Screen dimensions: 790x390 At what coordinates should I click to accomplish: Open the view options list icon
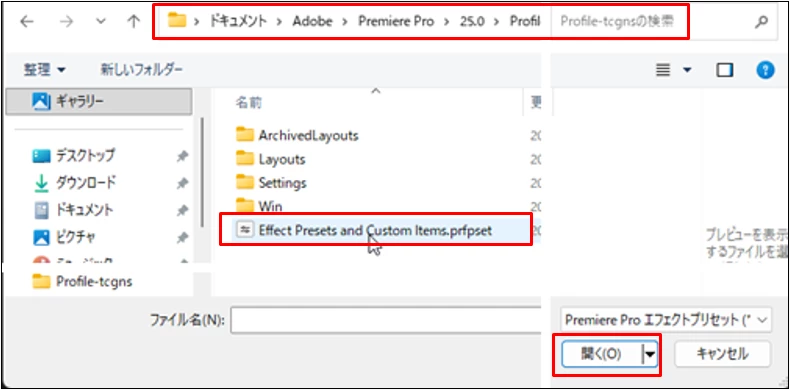tap(664, 70)
